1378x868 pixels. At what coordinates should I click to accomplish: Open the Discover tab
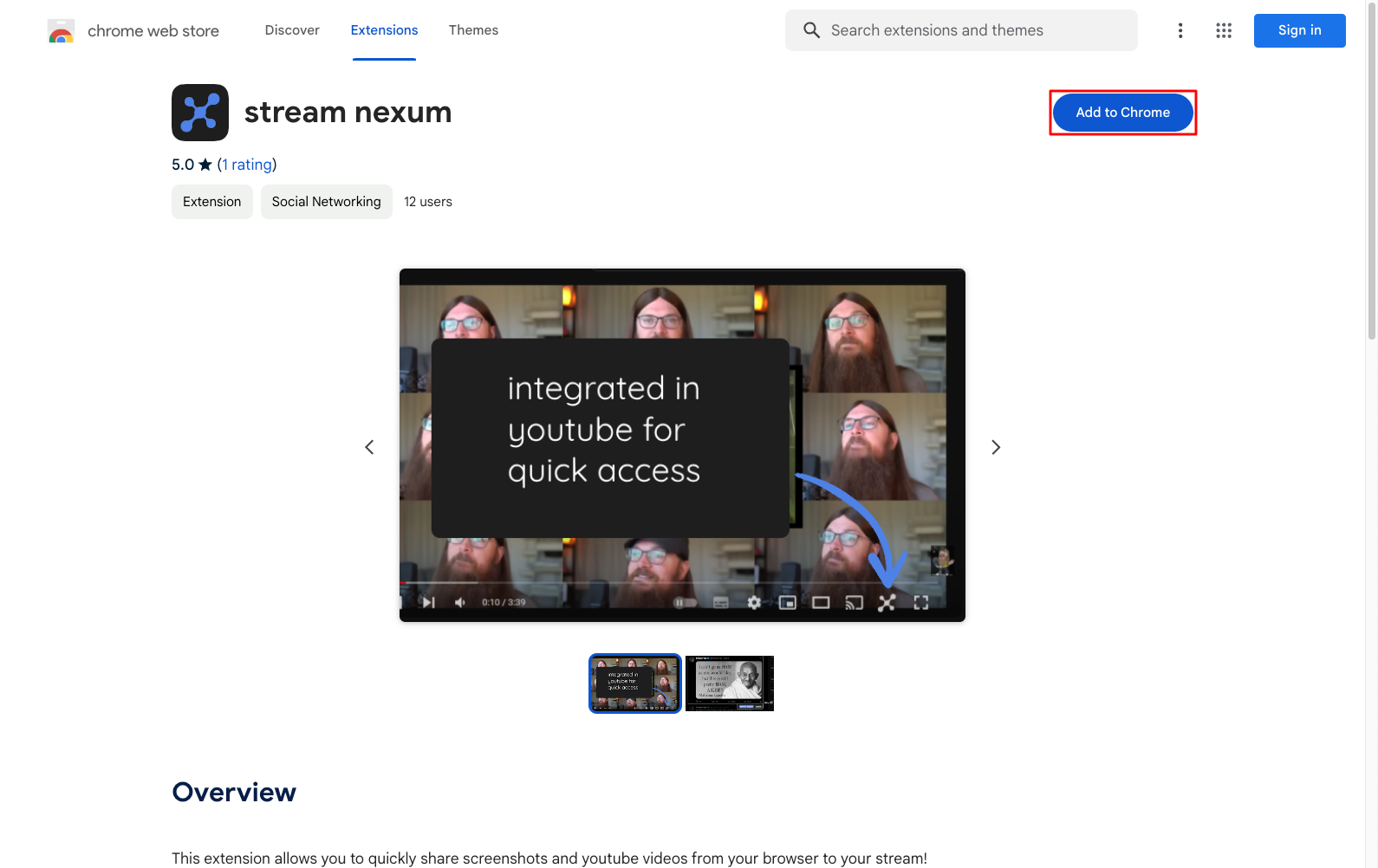click(x=292, y=30)
